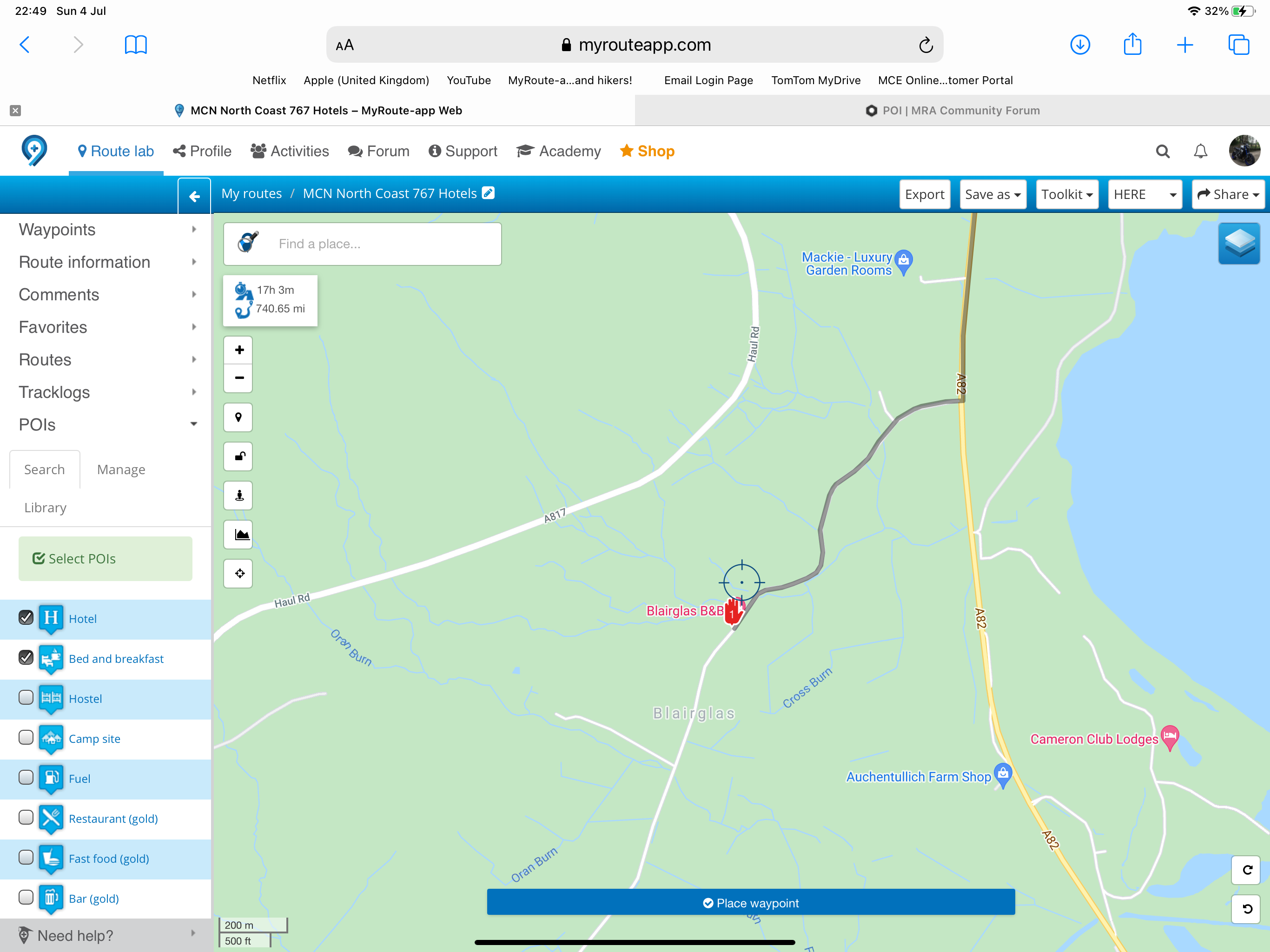1270x952 pixels.
Task: Switch to the Manage tab
Action: coord(120,469)
